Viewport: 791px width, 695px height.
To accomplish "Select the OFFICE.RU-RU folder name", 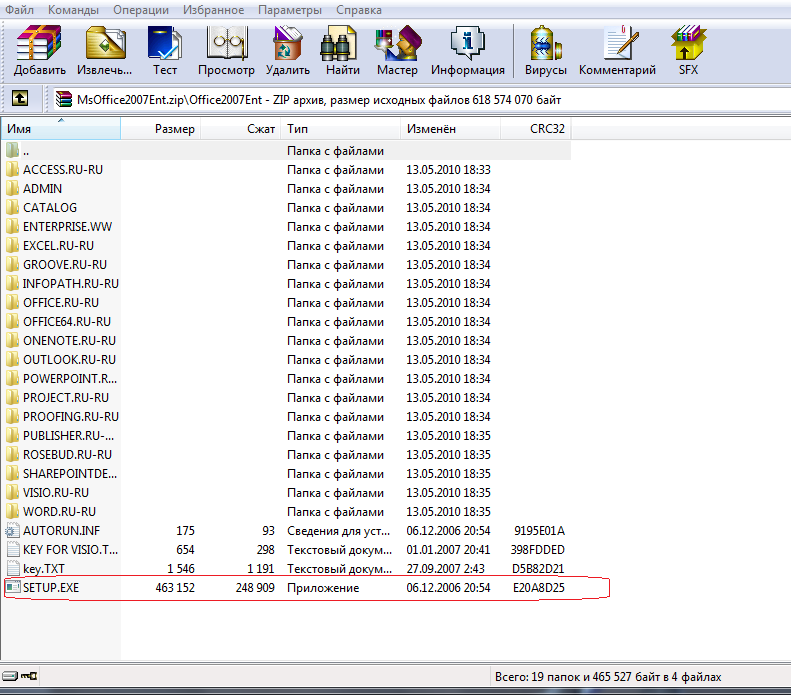I will [61, 303].
